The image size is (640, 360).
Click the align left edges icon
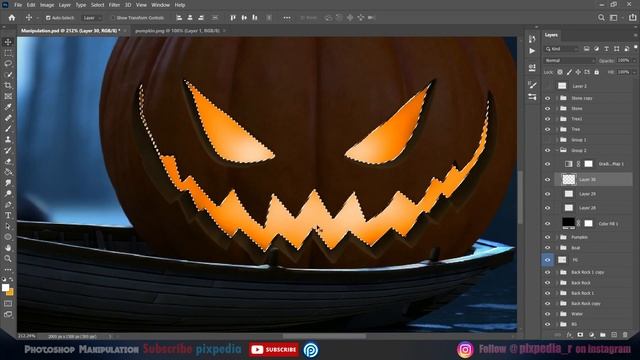point(179,18)
